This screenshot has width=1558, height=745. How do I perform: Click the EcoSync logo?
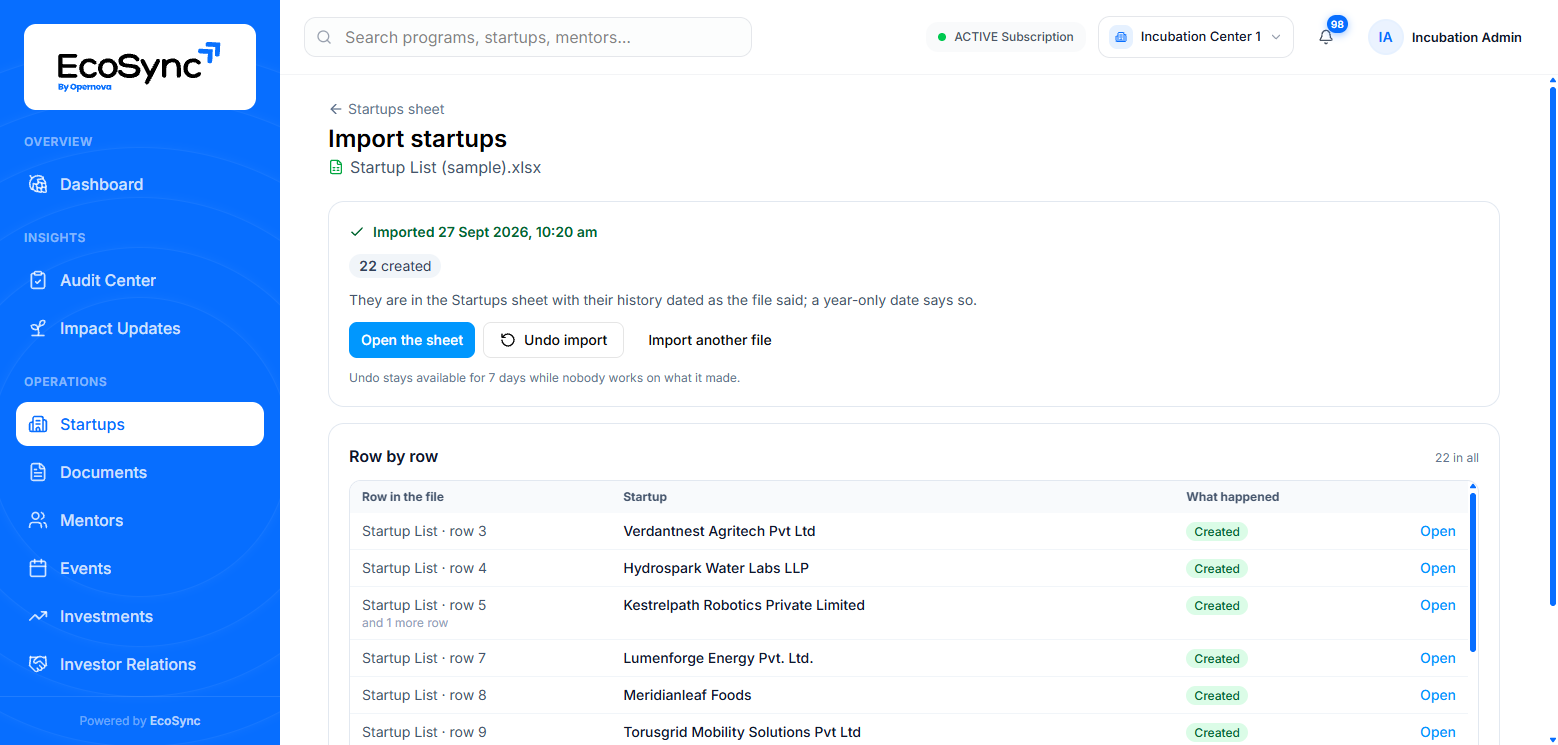coord(140,67)
